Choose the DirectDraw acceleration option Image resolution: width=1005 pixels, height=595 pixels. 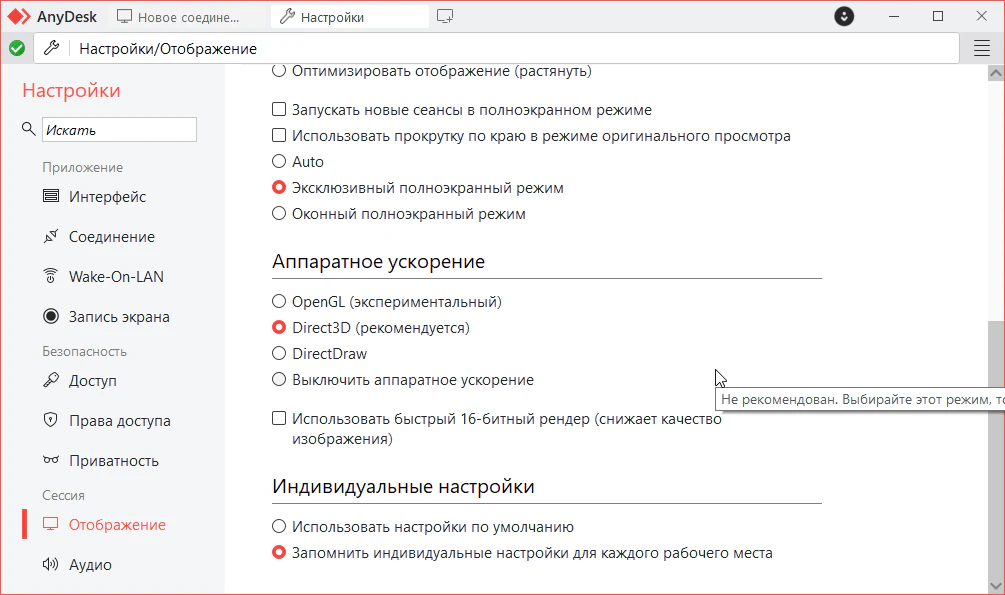click(280, 354)
